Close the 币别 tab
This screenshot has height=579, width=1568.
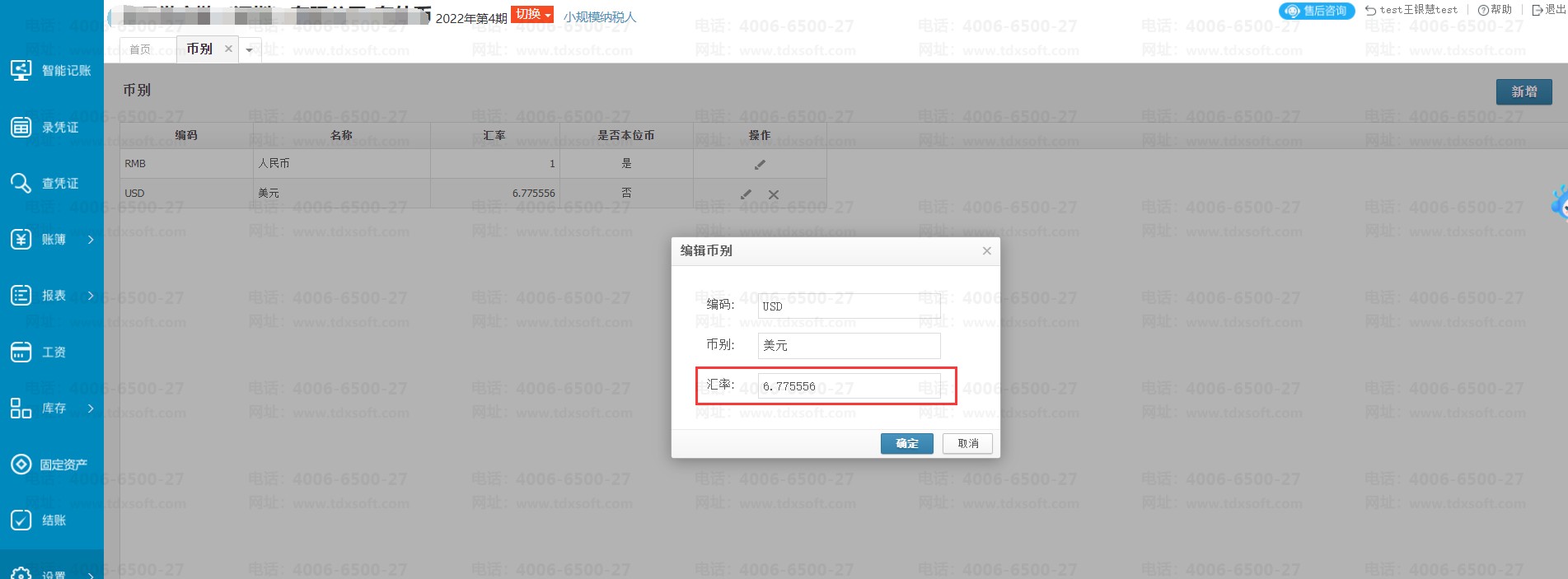tap(228, 49)
